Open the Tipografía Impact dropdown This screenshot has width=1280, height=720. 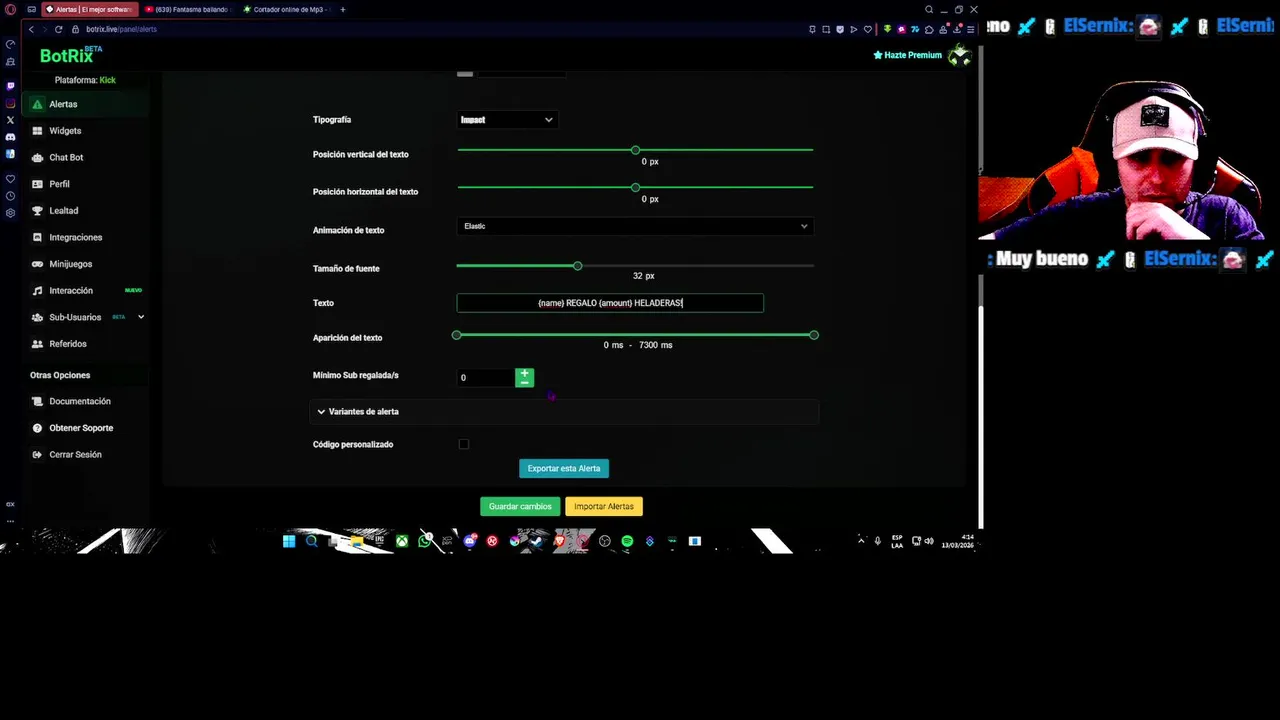coord(506,120)
